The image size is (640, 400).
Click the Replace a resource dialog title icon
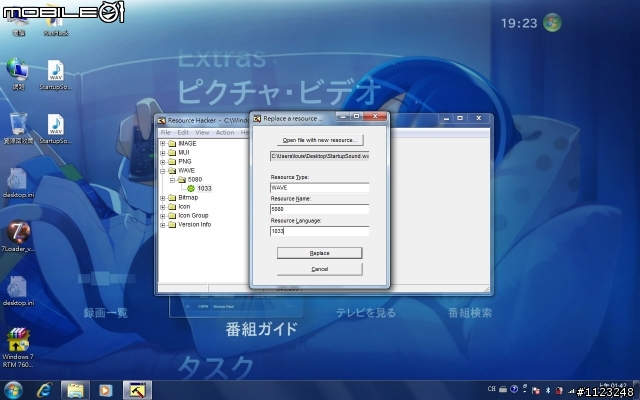(x=257, y=119)
